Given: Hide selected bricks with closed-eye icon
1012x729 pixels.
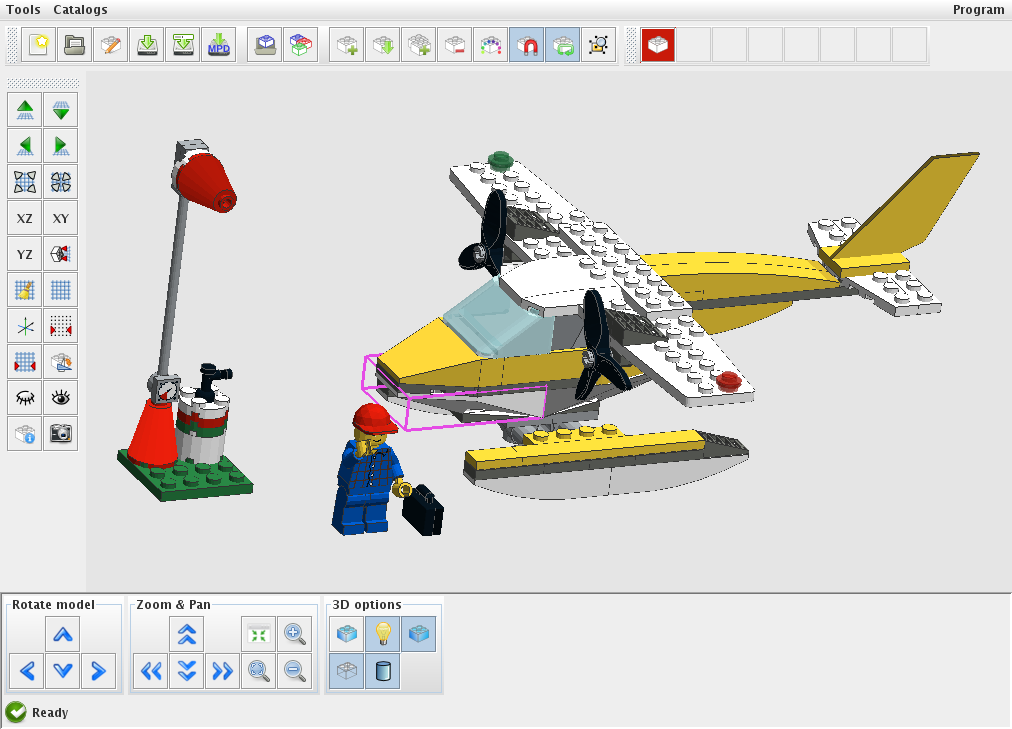Looking at the screenshot, I should coord(25,397).
